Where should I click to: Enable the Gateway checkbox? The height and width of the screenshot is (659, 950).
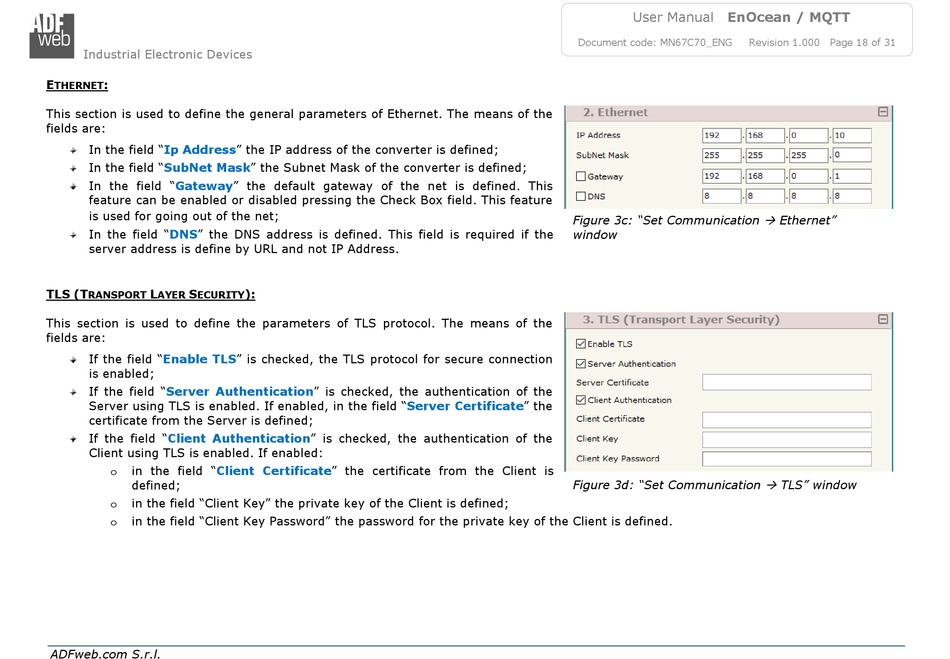[581, 176]
